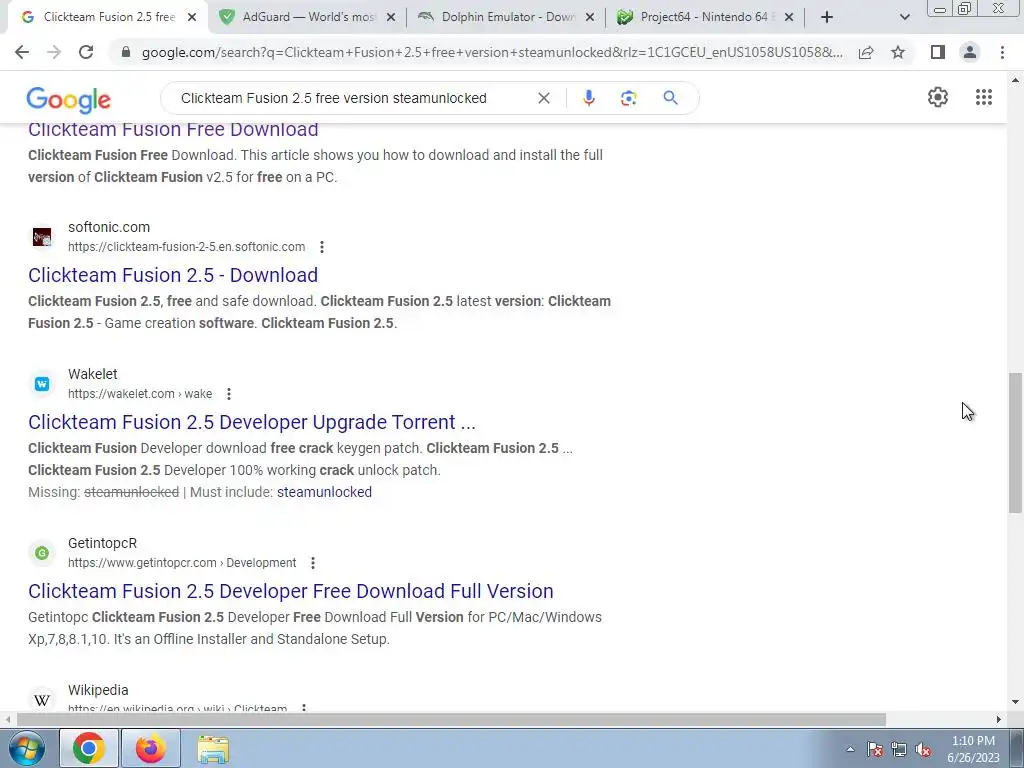Open Firefox from the taskbar
Image resolution: width=1024 pixels, height=768 pixels.
150,748
